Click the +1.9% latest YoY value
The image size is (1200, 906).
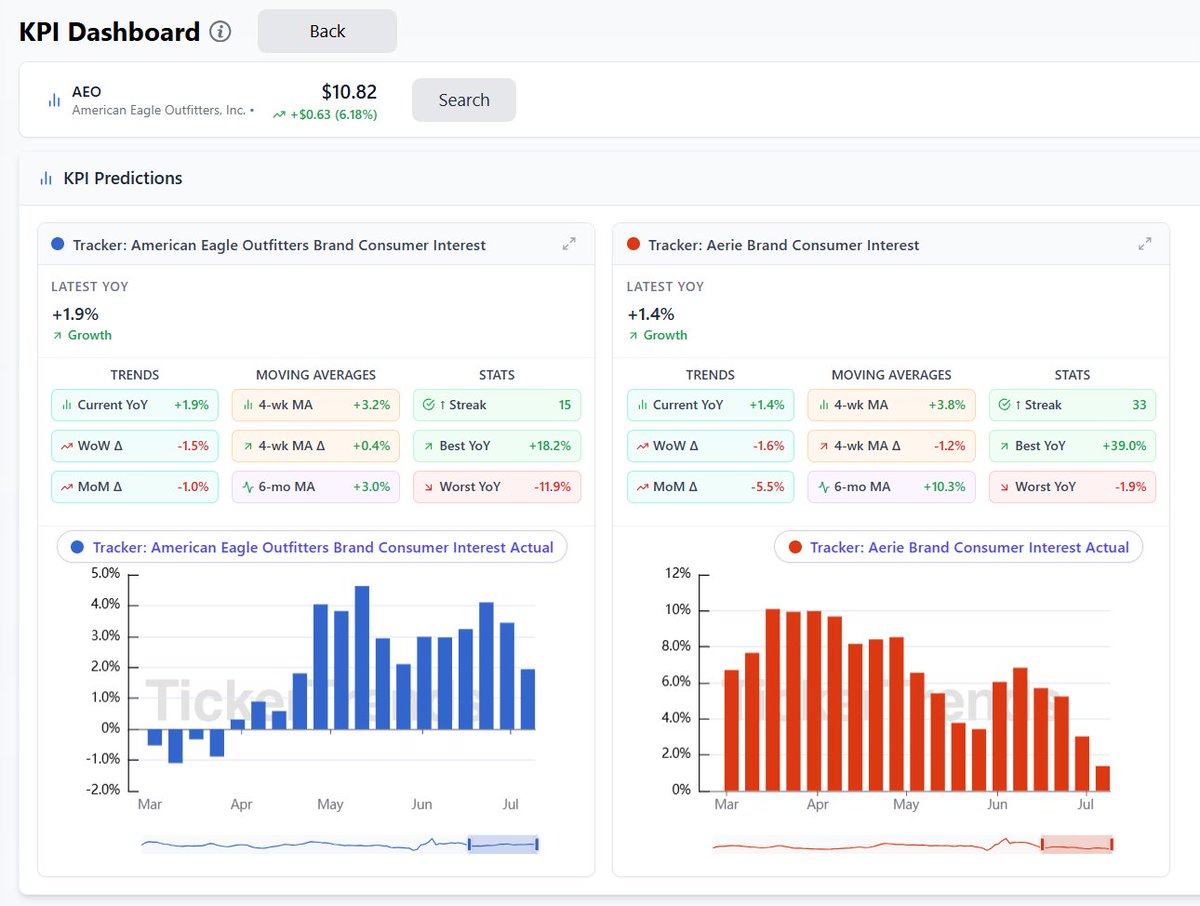(75, 314)
